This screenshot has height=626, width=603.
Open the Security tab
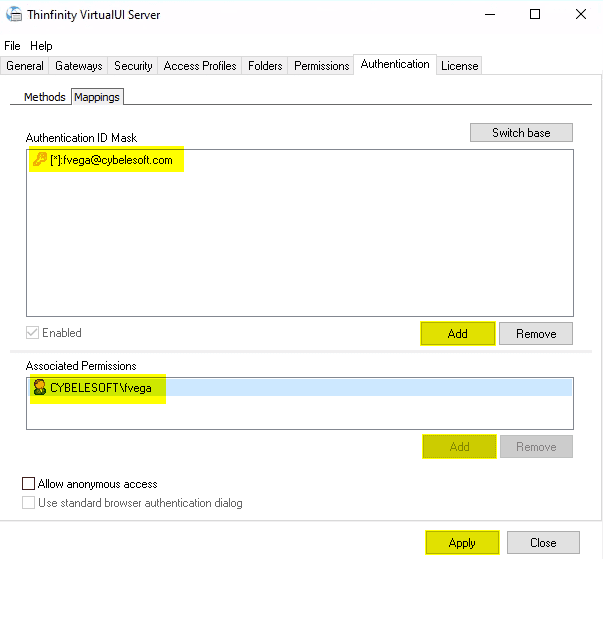[x=133, y=66]
